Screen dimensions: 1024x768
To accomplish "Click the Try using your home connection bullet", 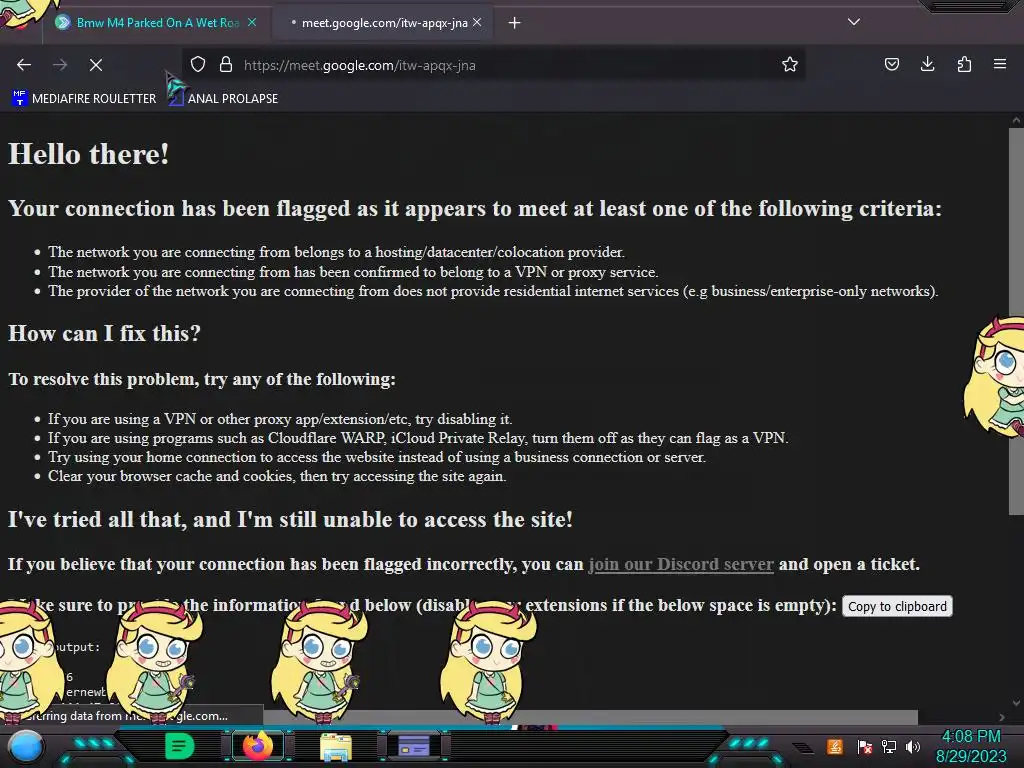I will pos(377,457).
